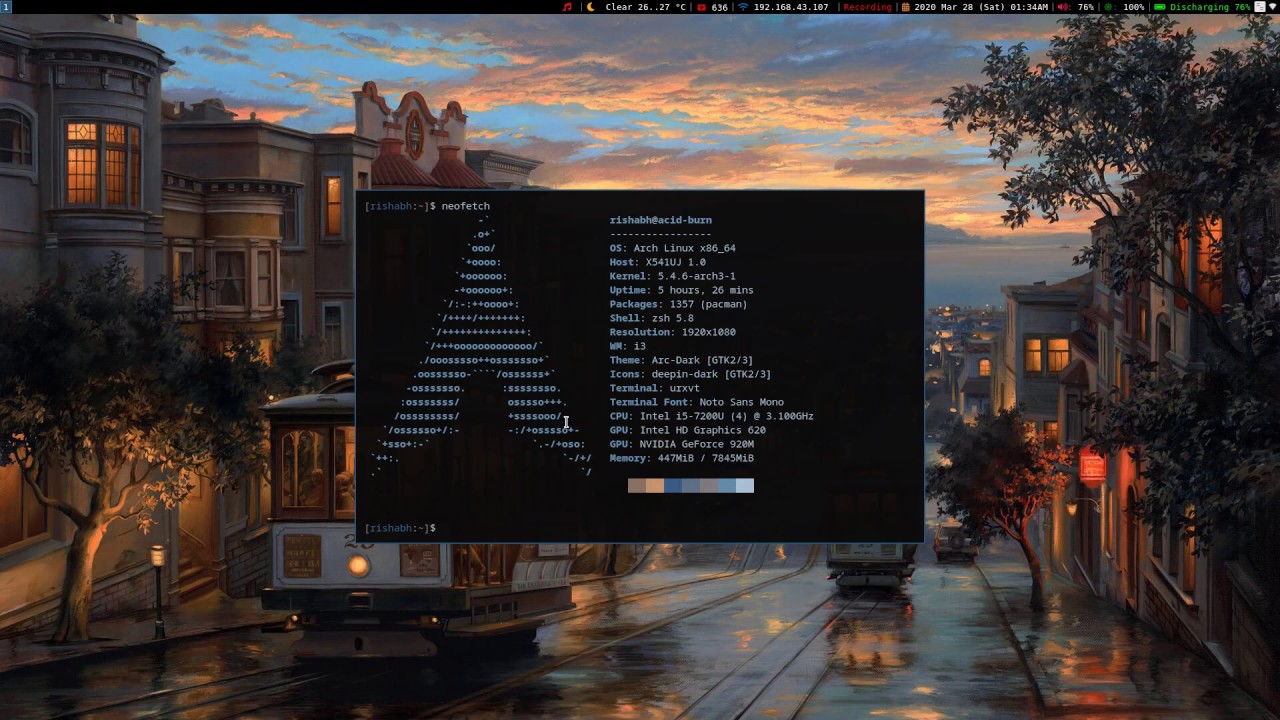This screenshot has width=1280, height=720.
Task: Click the Terminal: urxvt line
Action: coord(655,388)
